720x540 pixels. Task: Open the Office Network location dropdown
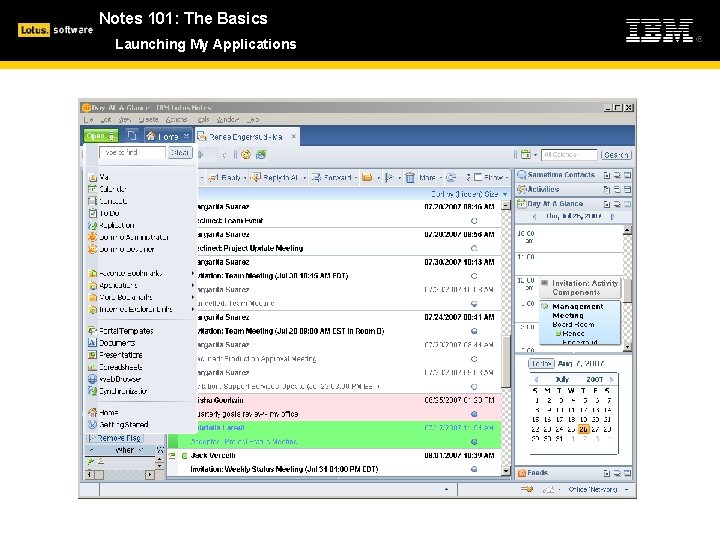pos(626,489)
